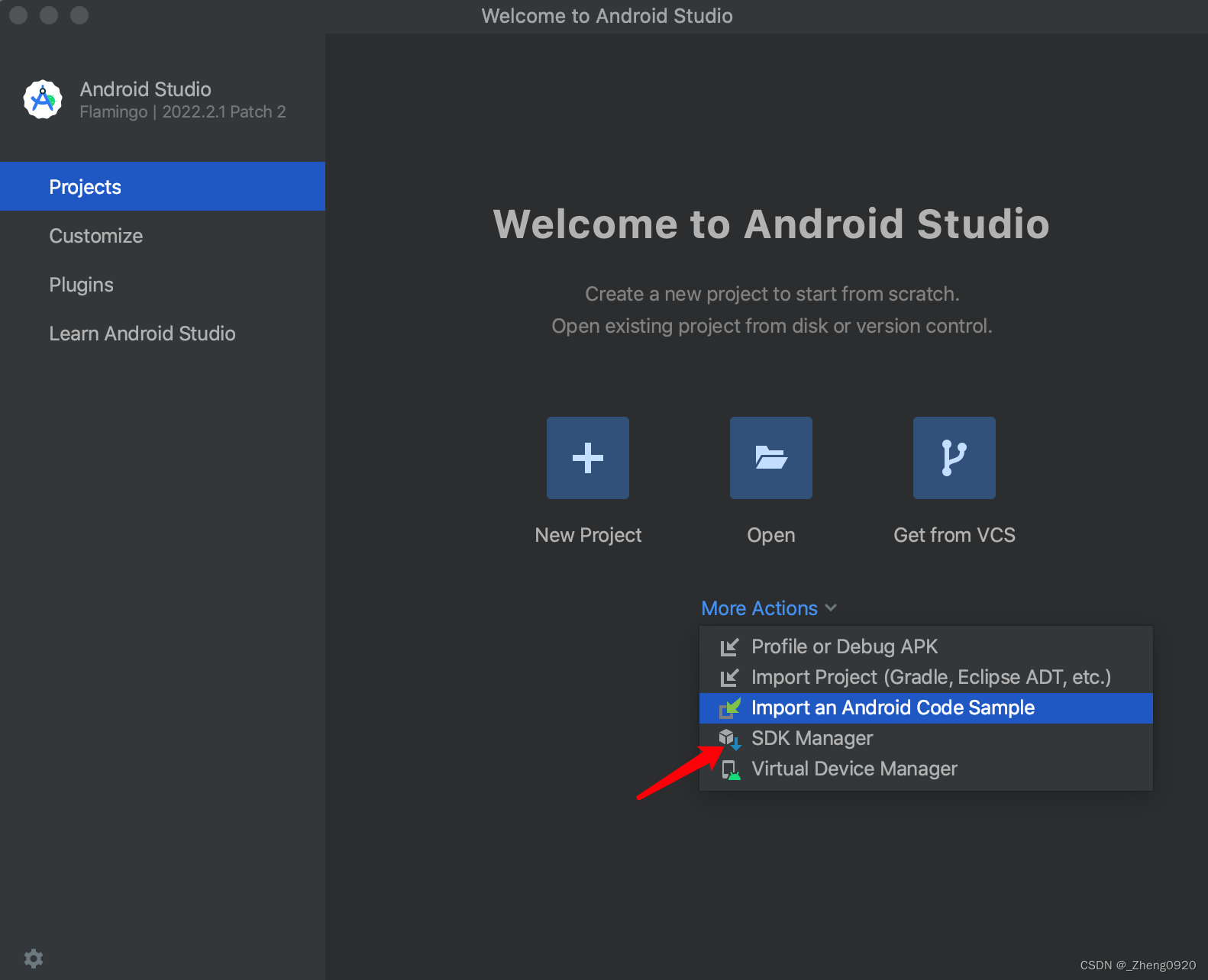The image size is (1208, 980).
Task: Click the Virtual Device Manager phone icon
Action: [x=731, y=769]
